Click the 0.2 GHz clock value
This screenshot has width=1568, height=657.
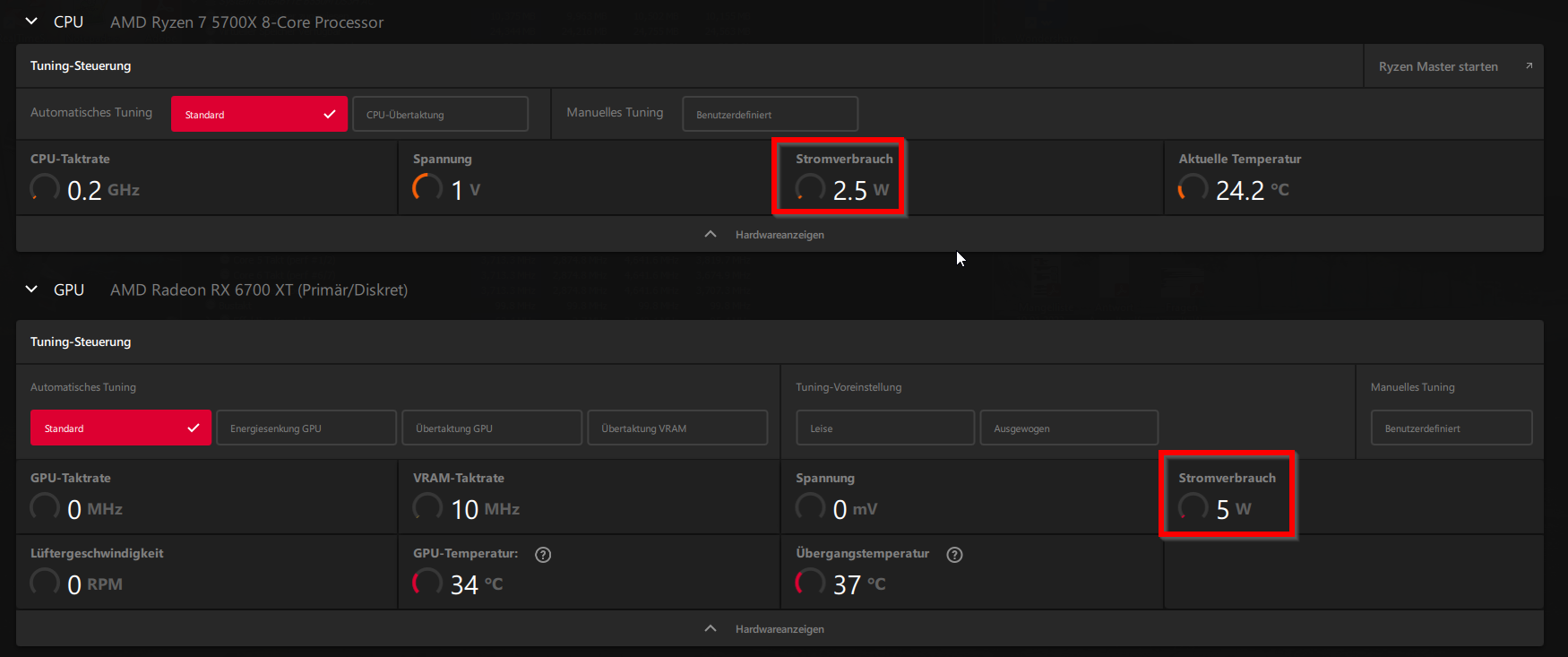103,190
